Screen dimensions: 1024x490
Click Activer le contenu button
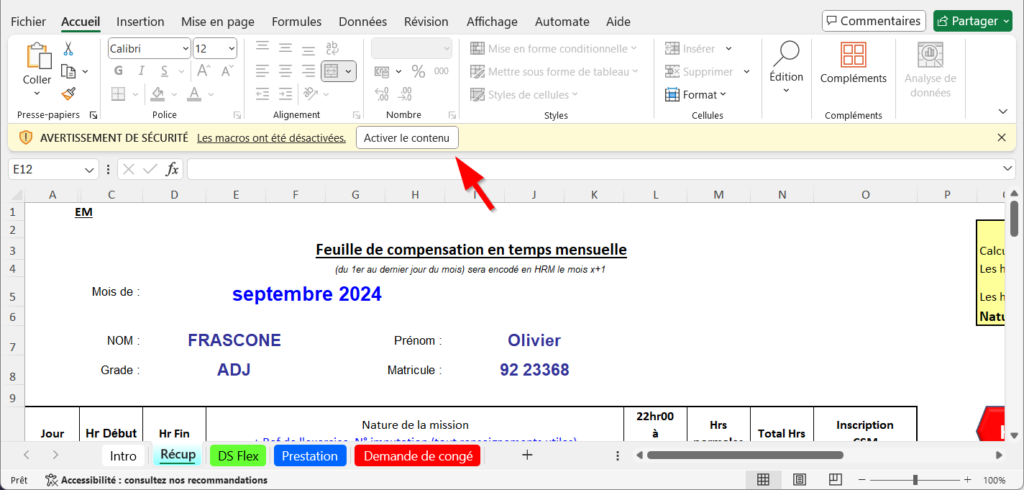(x=407, y=137)
